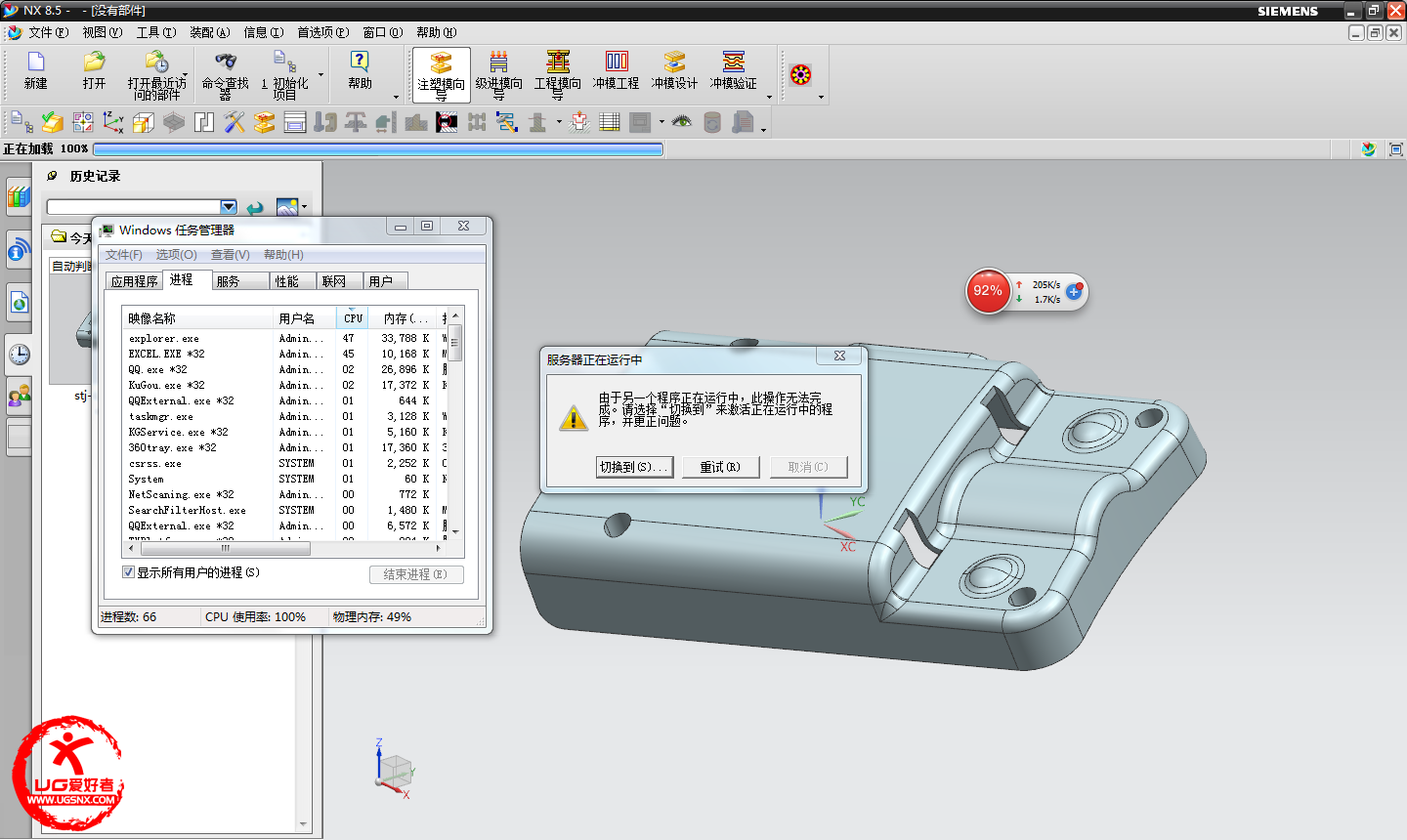The image size is (1407, 840).
Task: Open the 装配(A) menu
Action: point(210,32)
